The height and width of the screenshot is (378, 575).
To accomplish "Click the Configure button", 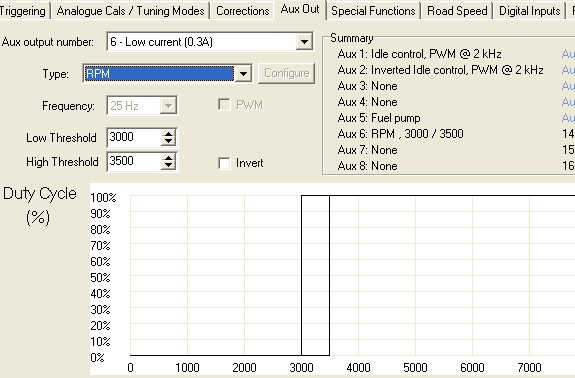I will click(x=286, y=73).
